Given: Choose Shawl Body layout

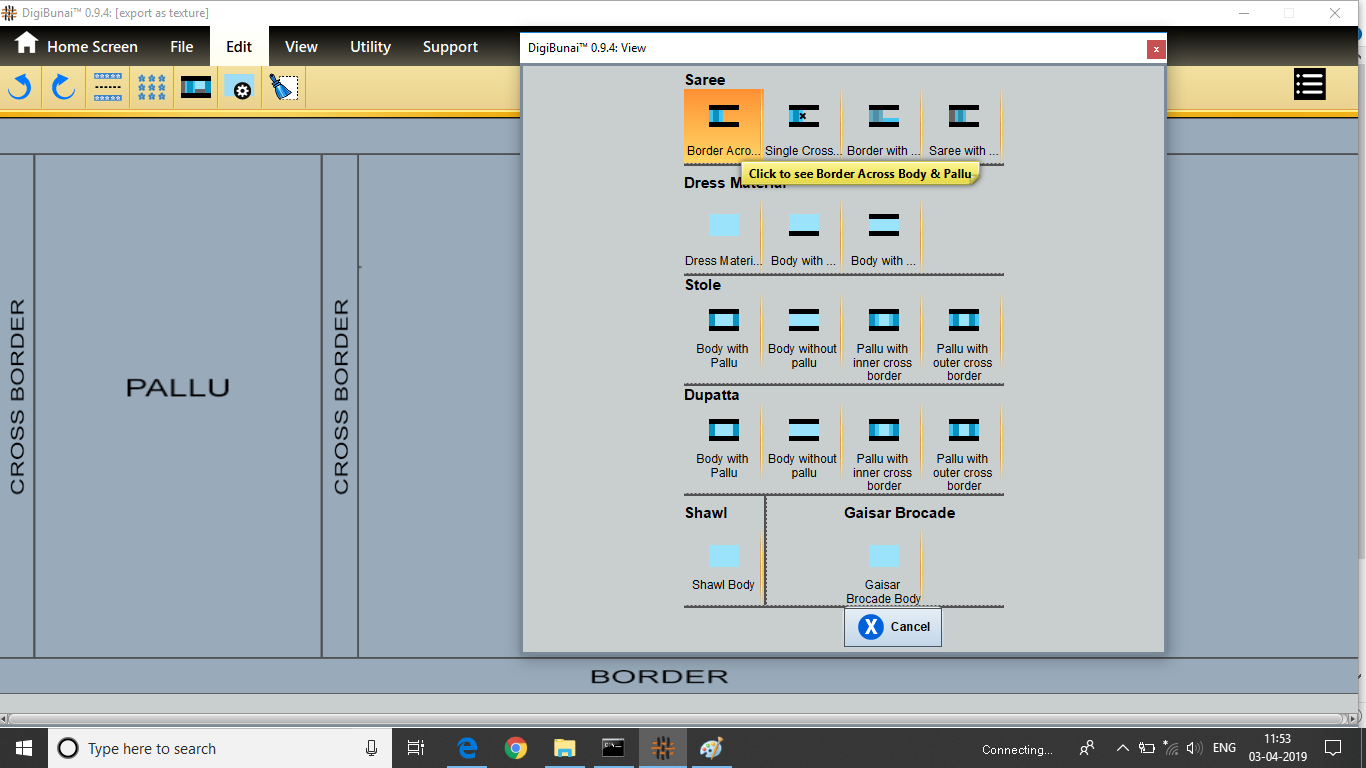Looking at the screenshot, I should tap(723, 566).
